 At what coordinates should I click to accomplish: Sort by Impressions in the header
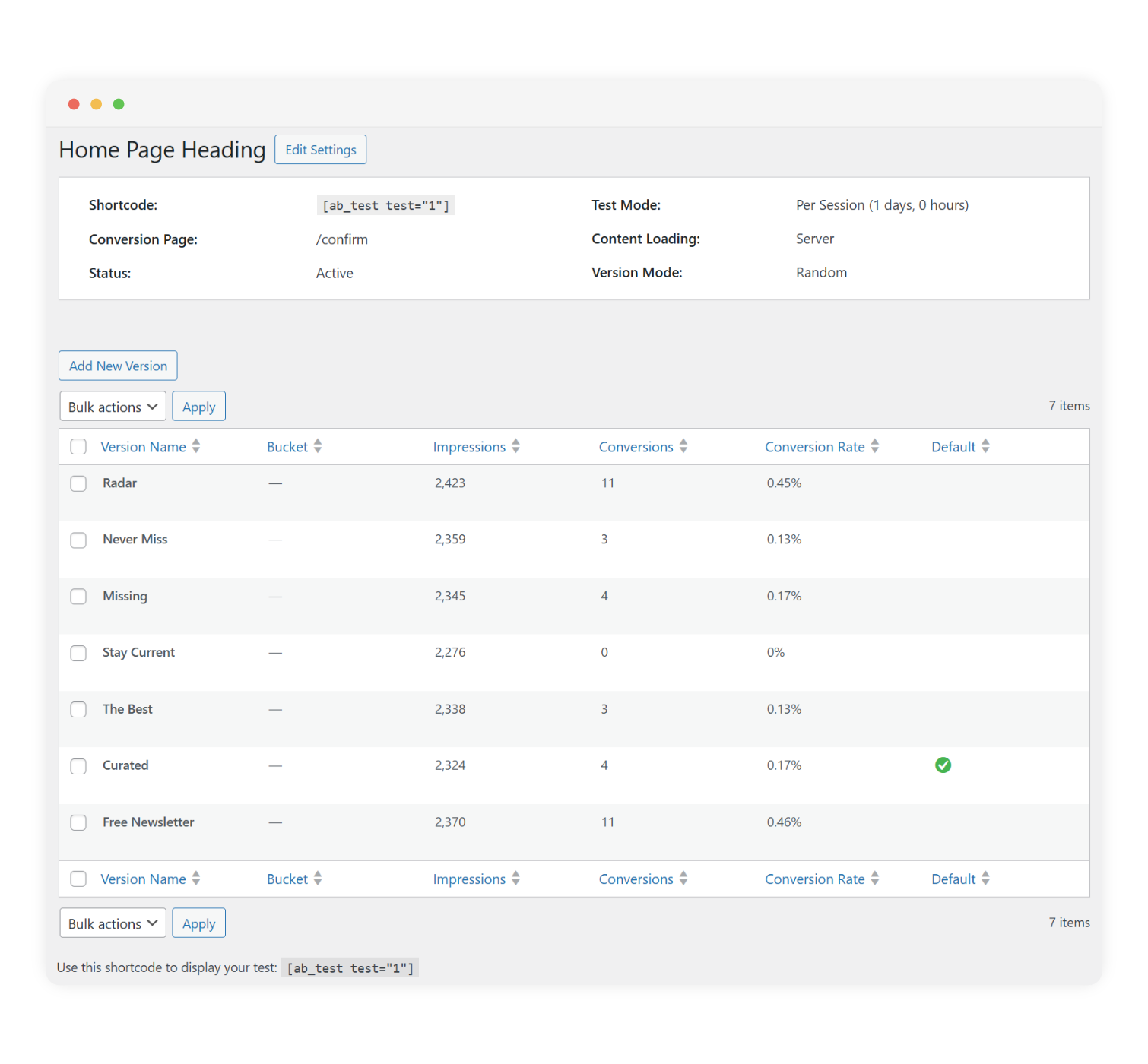point(469,447)
